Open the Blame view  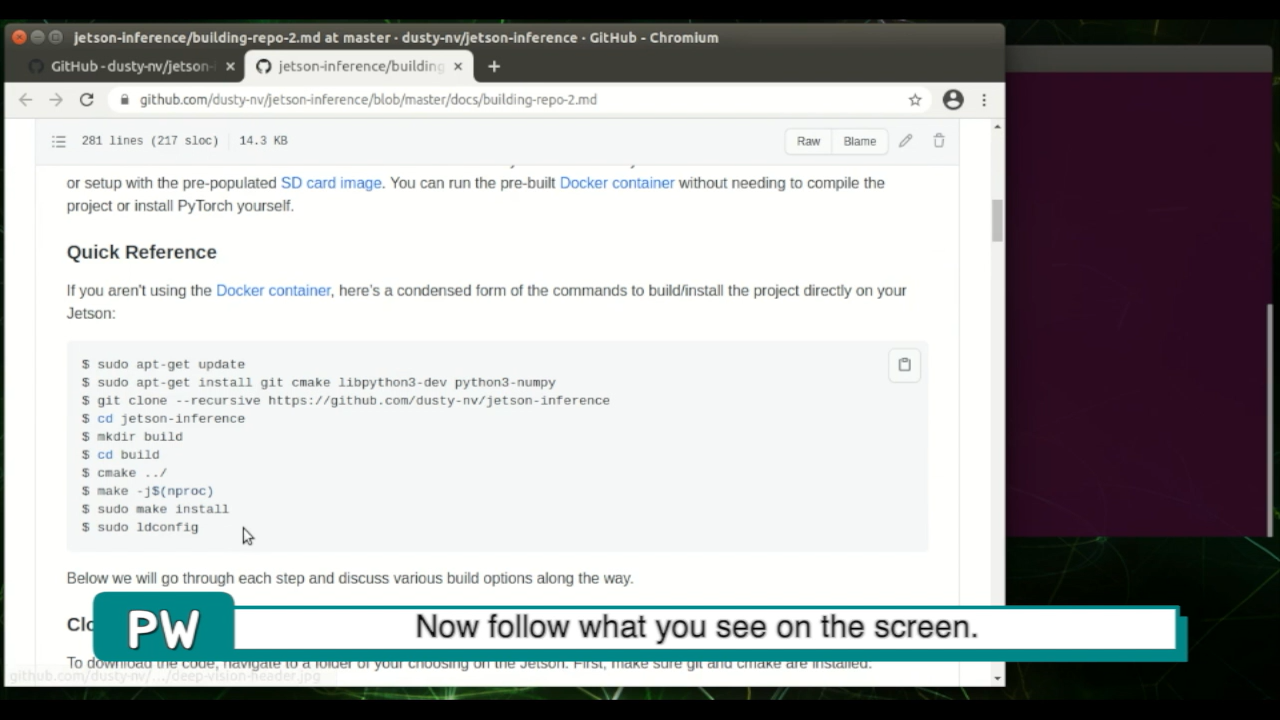coord(860,141)
